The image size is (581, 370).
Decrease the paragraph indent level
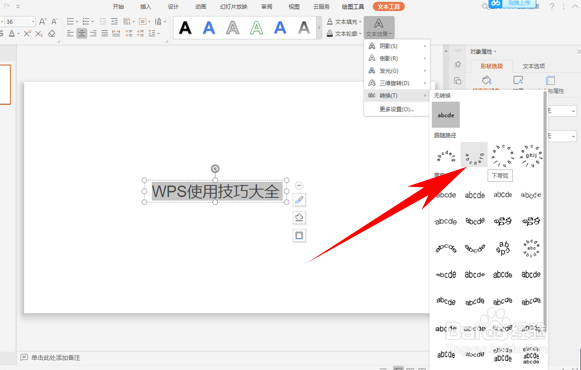point(103,21)
